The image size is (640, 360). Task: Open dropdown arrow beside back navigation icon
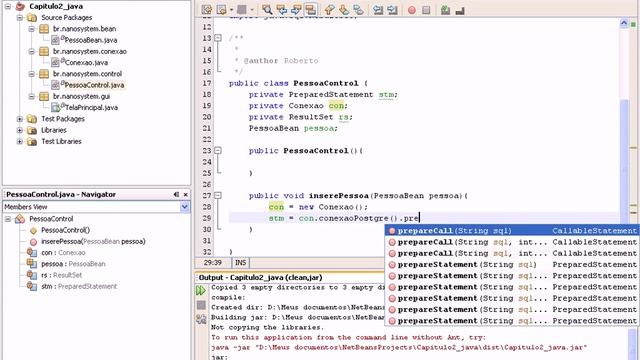tap(231, 10)
